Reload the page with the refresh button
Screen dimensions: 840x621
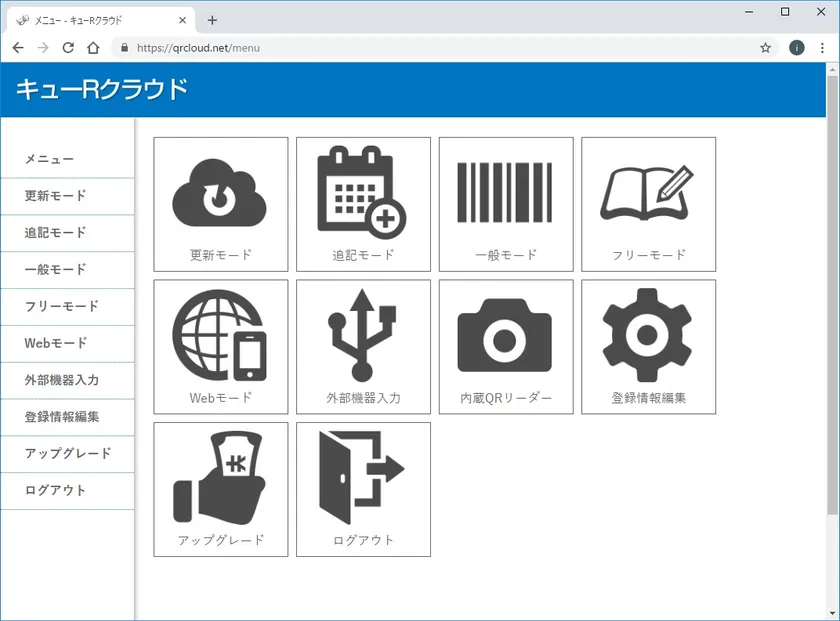[68, 47]
